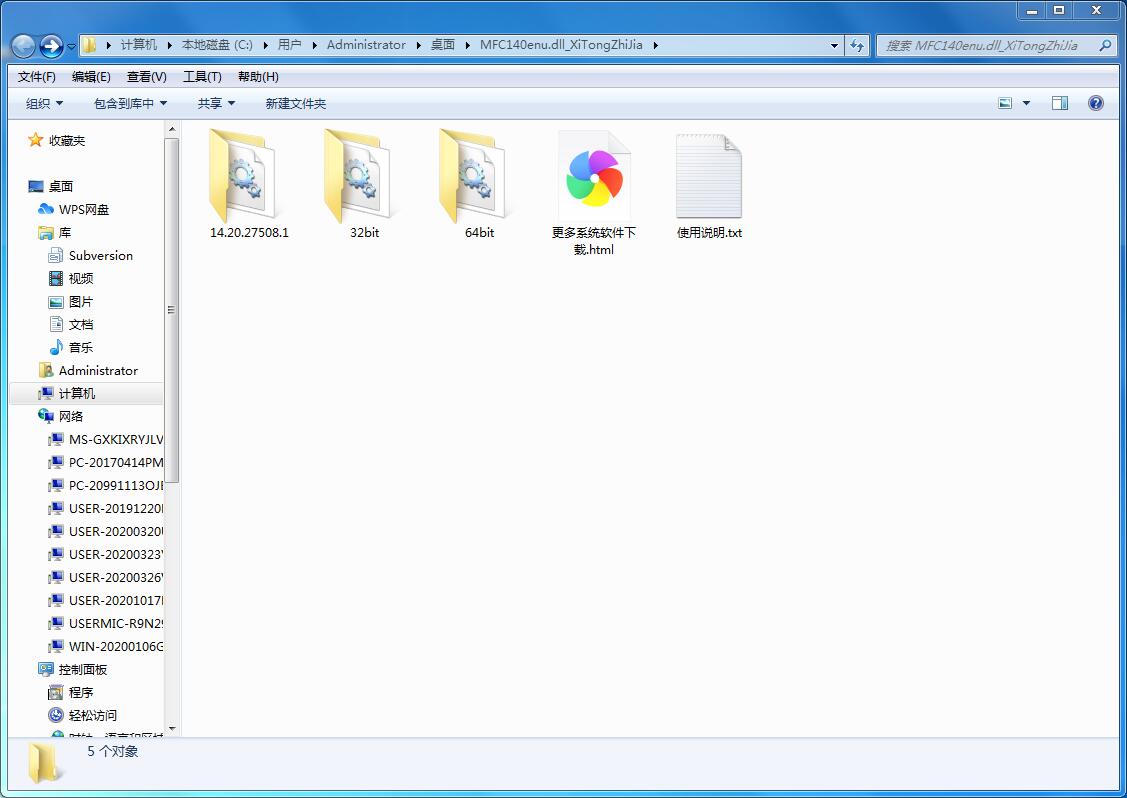Image resolution: width=1127 pixels, height=798 pixels.
Task: Select Administrator in navigation pane
Action: pos(98,370)
